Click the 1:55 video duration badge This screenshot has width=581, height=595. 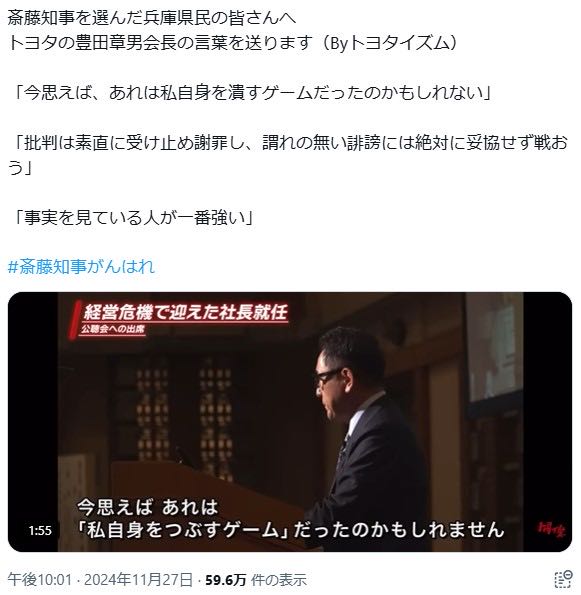pyautogui.click(x=40, y=530)
